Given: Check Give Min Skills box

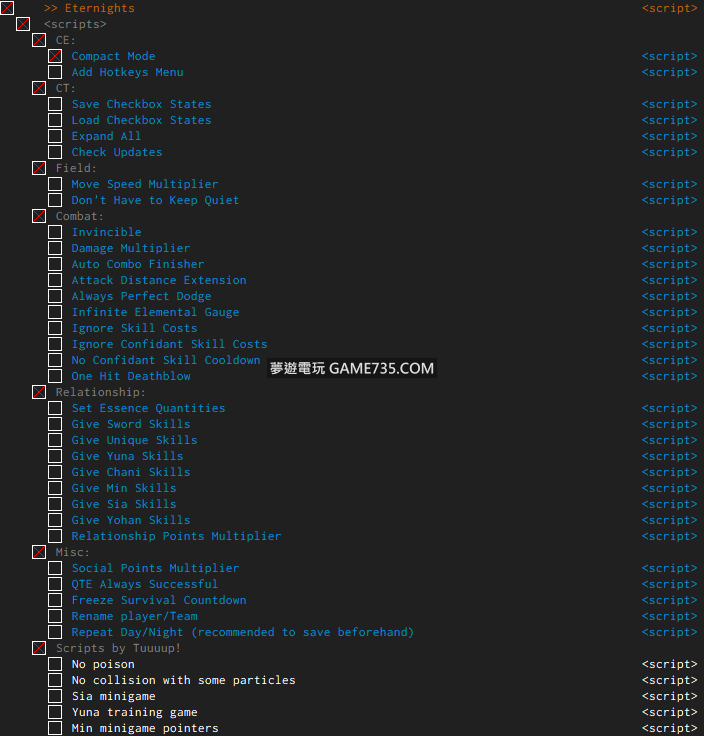Looking at the screenshot, I should click(x=55, y=488).
